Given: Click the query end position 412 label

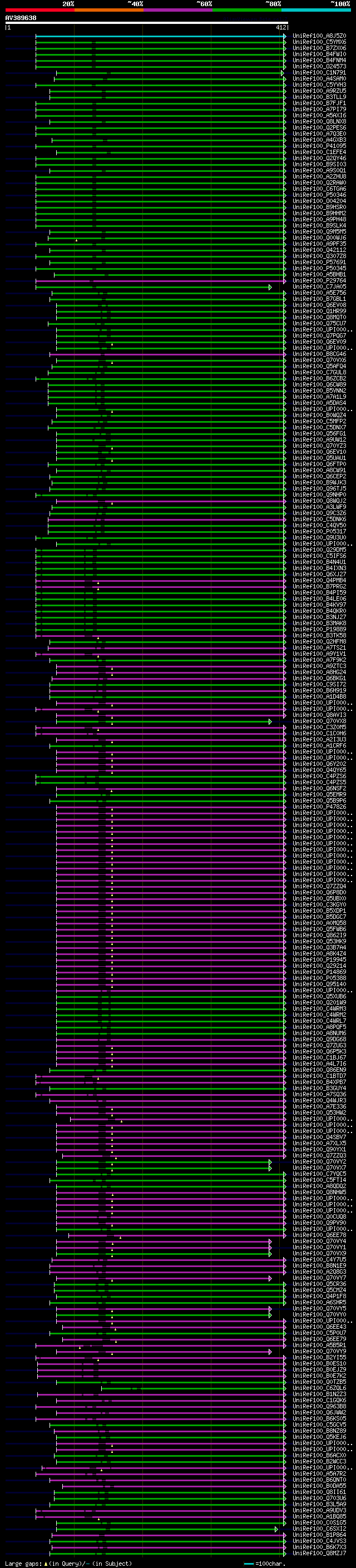Looking at the screenshot, I should tap(280, 28).
